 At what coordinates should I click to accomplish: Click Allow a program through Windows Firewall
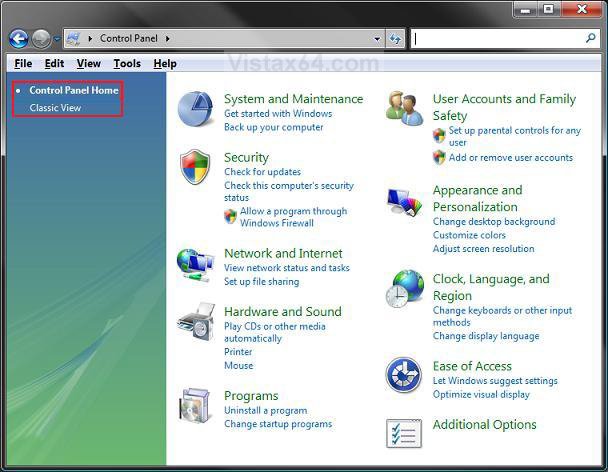coord(293,217)
